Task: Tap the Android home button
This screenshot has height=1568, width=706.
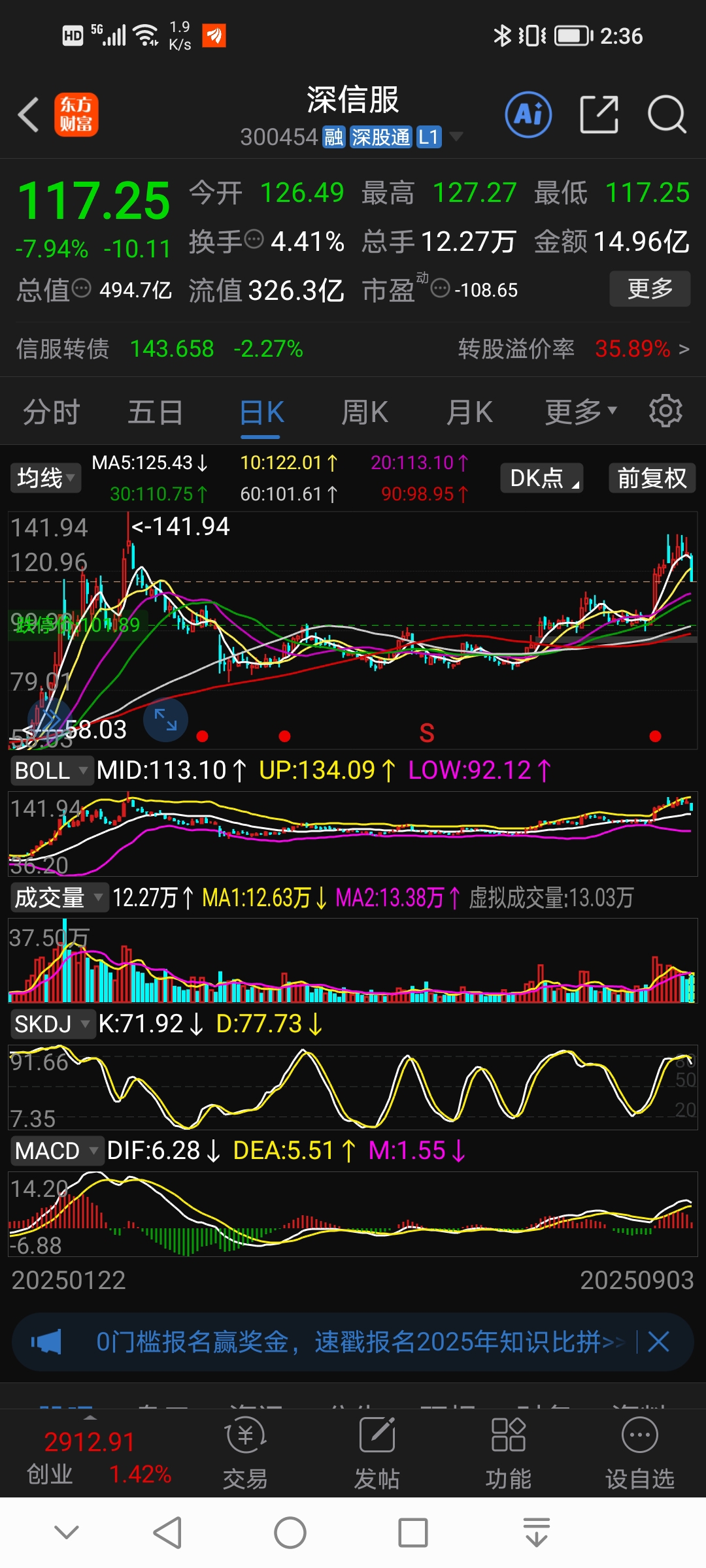Action: [x=290, y=1533]
